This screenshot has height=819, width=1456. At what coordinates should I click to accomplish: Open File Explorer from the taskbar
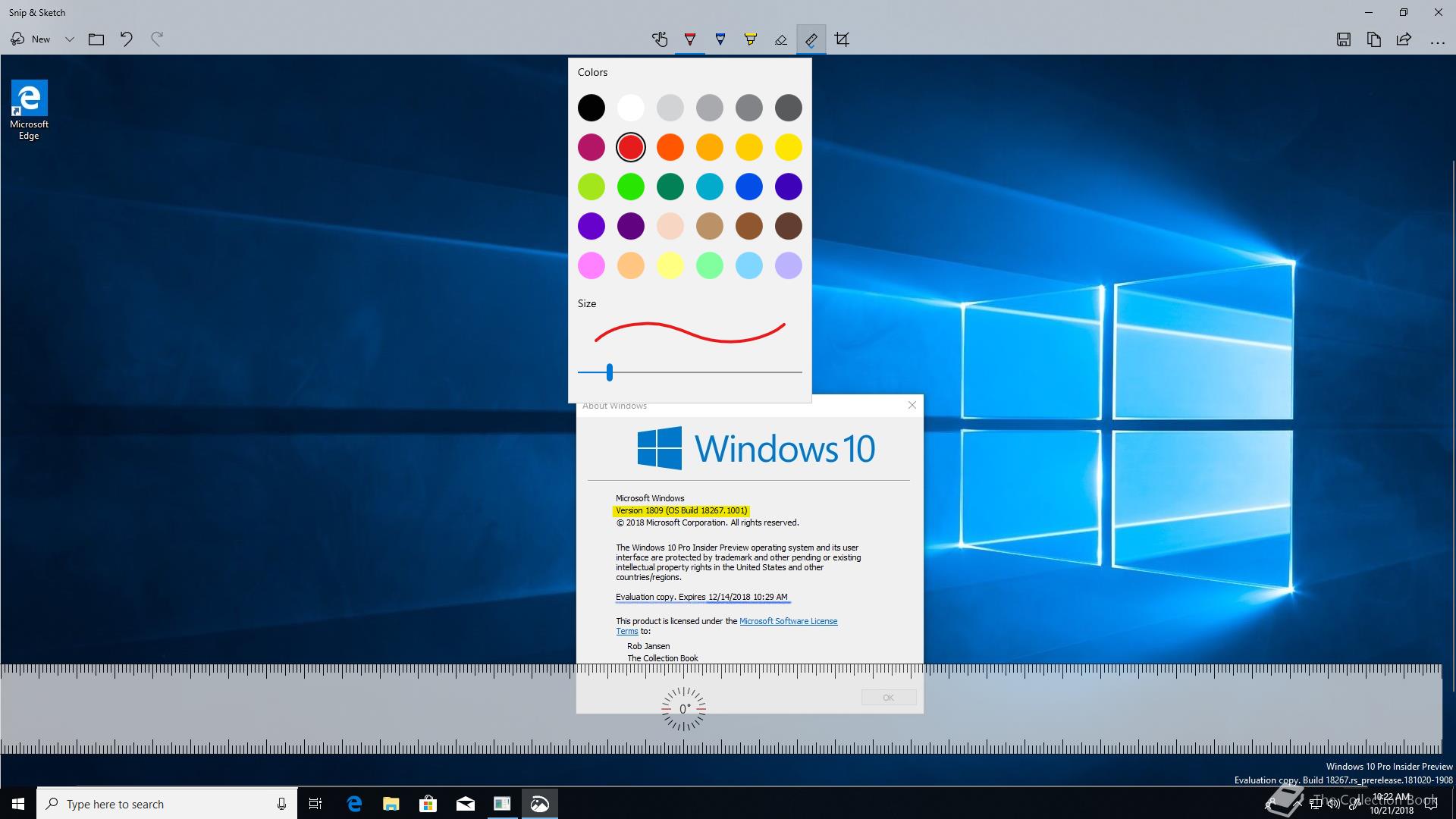pyautogui.click(x=391, y=804)
